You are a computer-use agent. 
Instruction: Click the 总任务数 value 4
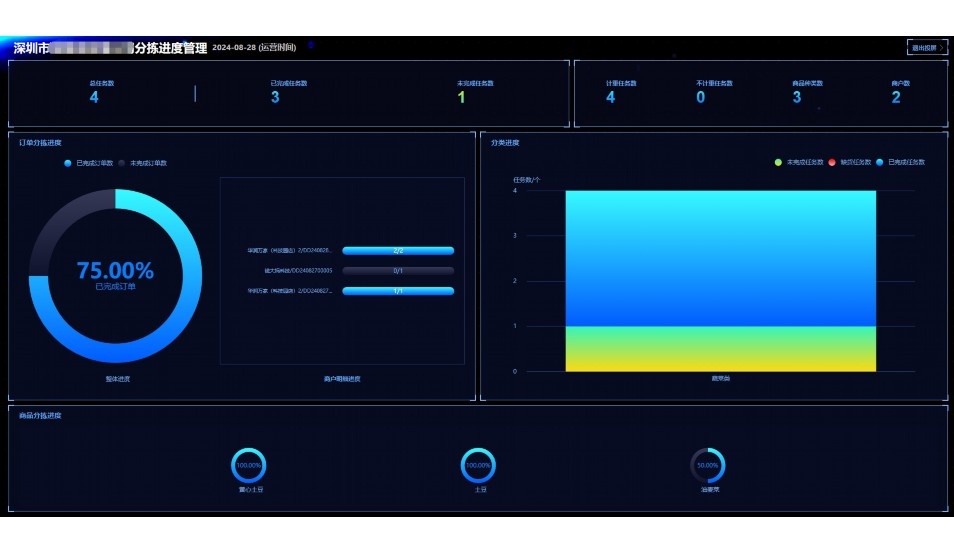coord(94,97)
